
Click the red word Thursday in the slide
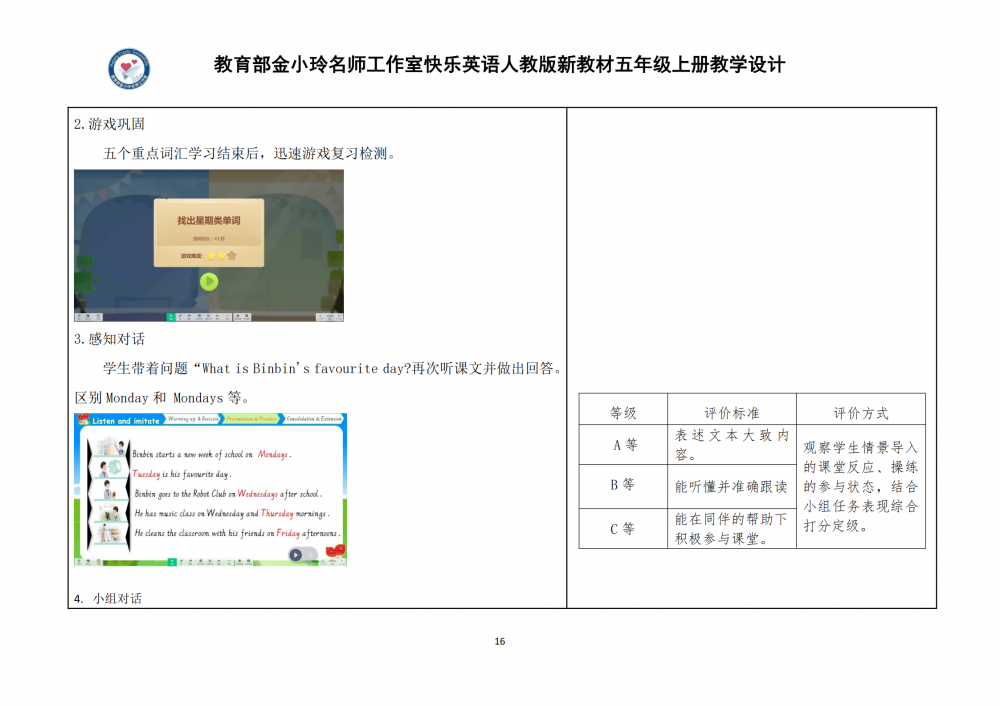277,513
